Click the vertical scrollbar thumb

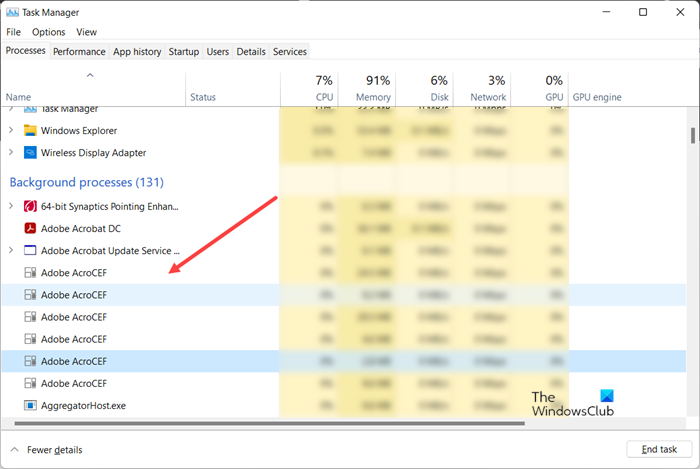coord(692,136)
